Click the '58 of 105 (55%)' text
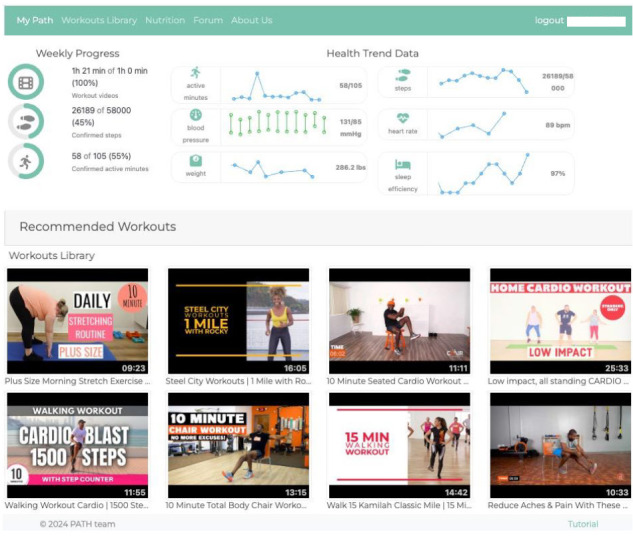 pos(101,156)
